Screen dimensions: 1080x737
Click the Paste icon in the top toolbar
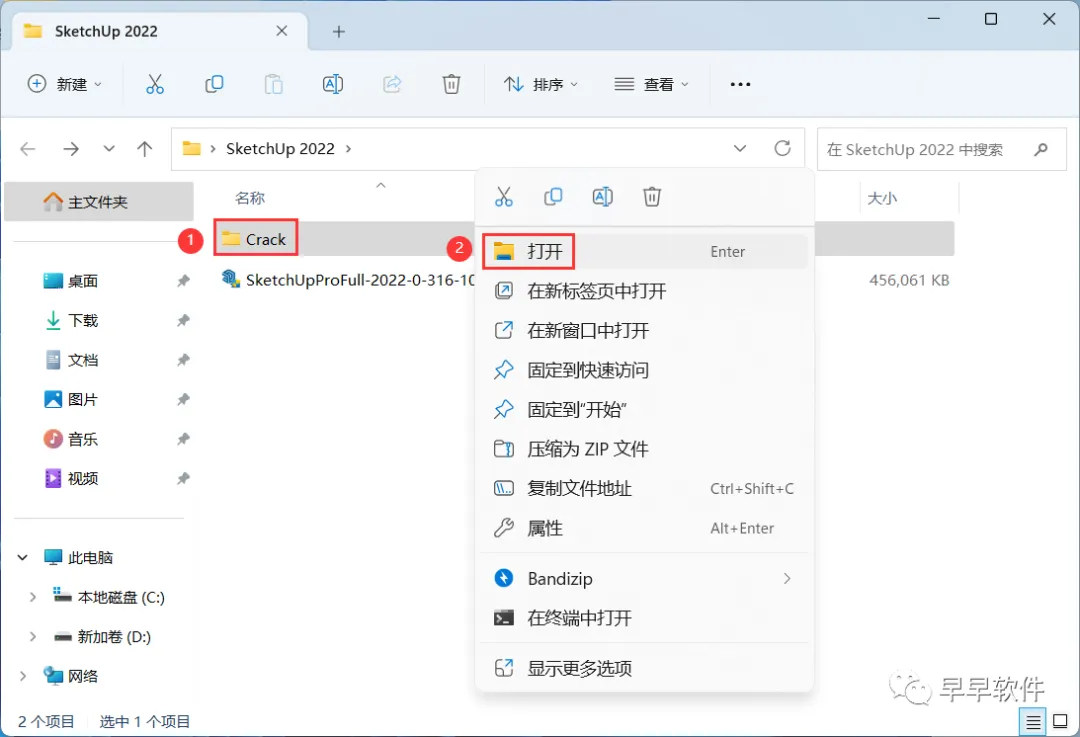click(x=273, y=84)
